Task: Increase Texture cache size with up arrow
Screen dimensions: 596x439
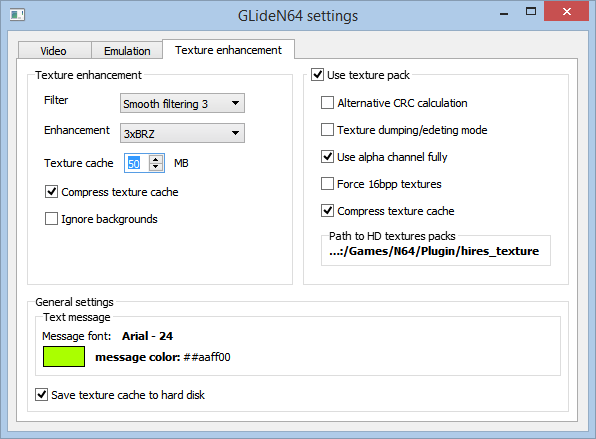Action: click(x=156, y=159)
